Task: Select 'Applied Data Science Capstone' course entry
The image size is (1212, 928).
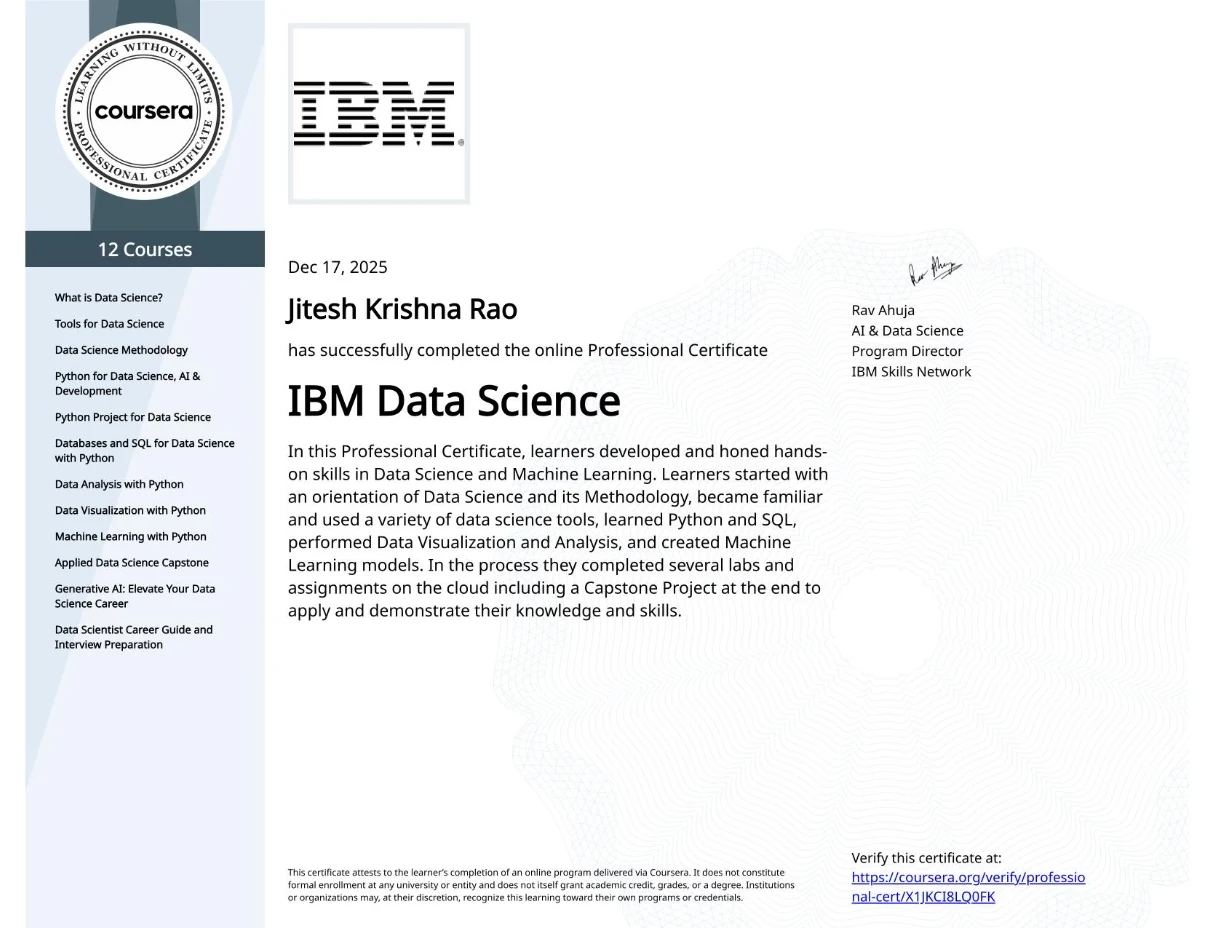Action: 132,563
